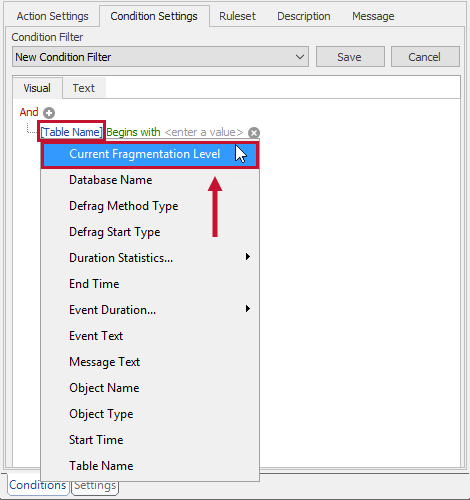
Task: Open the Duration Statistics menu item
Action: point(150,258)
